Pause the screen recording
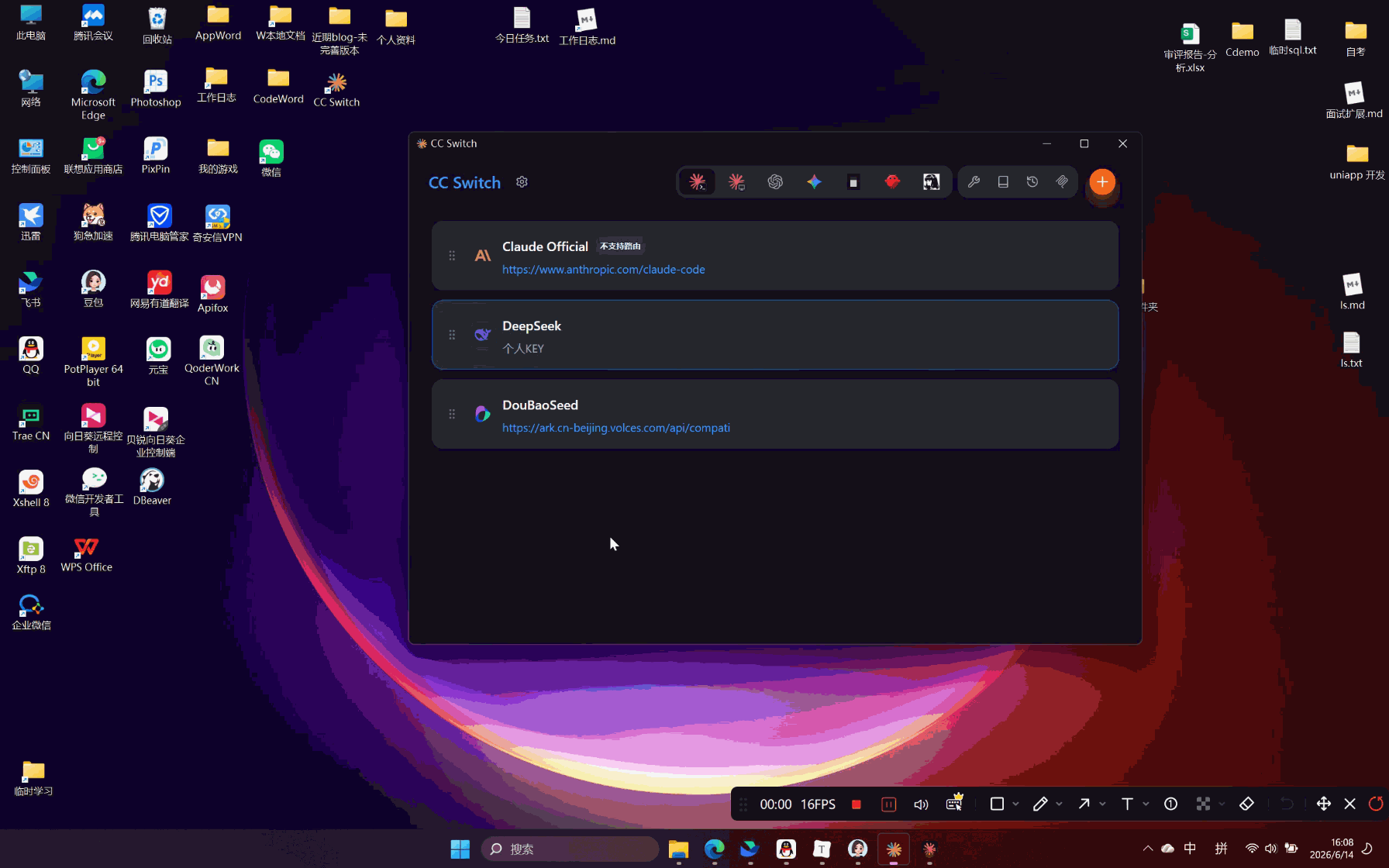Image resolution: width=1389 pixels, height=868 pixels. click(889, 804)
